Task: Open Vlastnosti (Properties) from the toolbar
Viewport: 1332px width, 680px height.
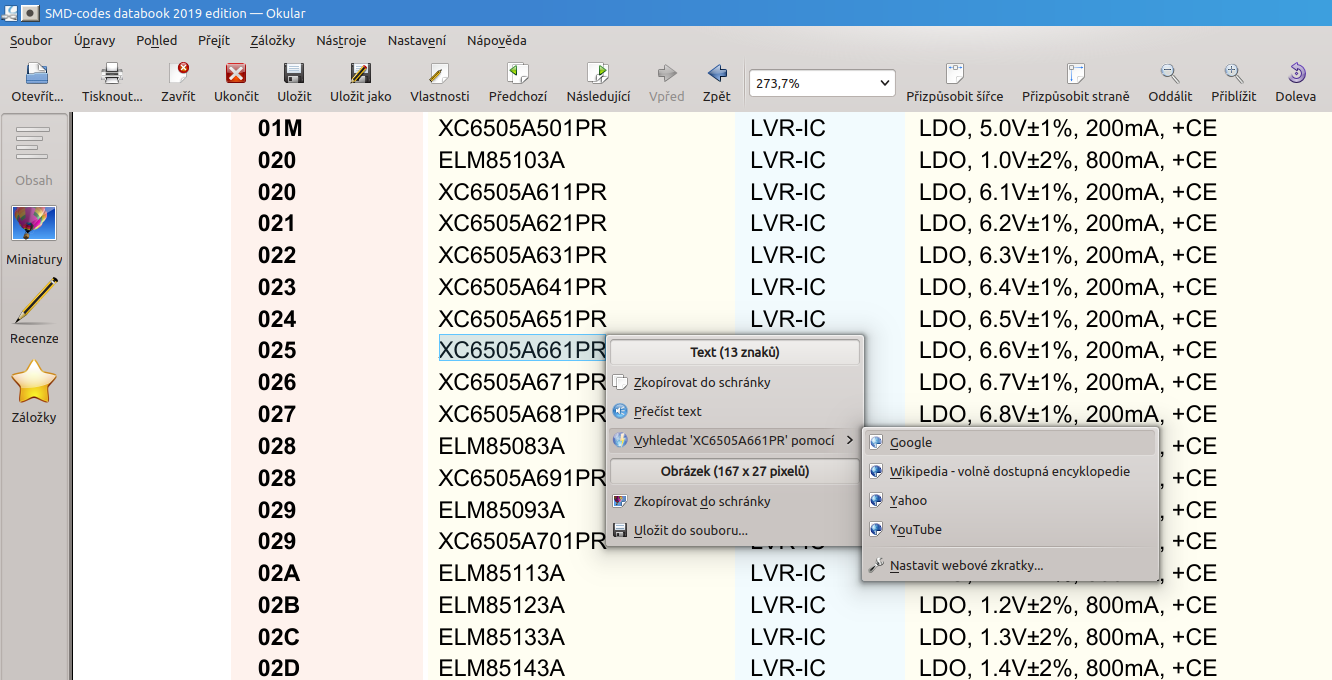Action: 439,74
